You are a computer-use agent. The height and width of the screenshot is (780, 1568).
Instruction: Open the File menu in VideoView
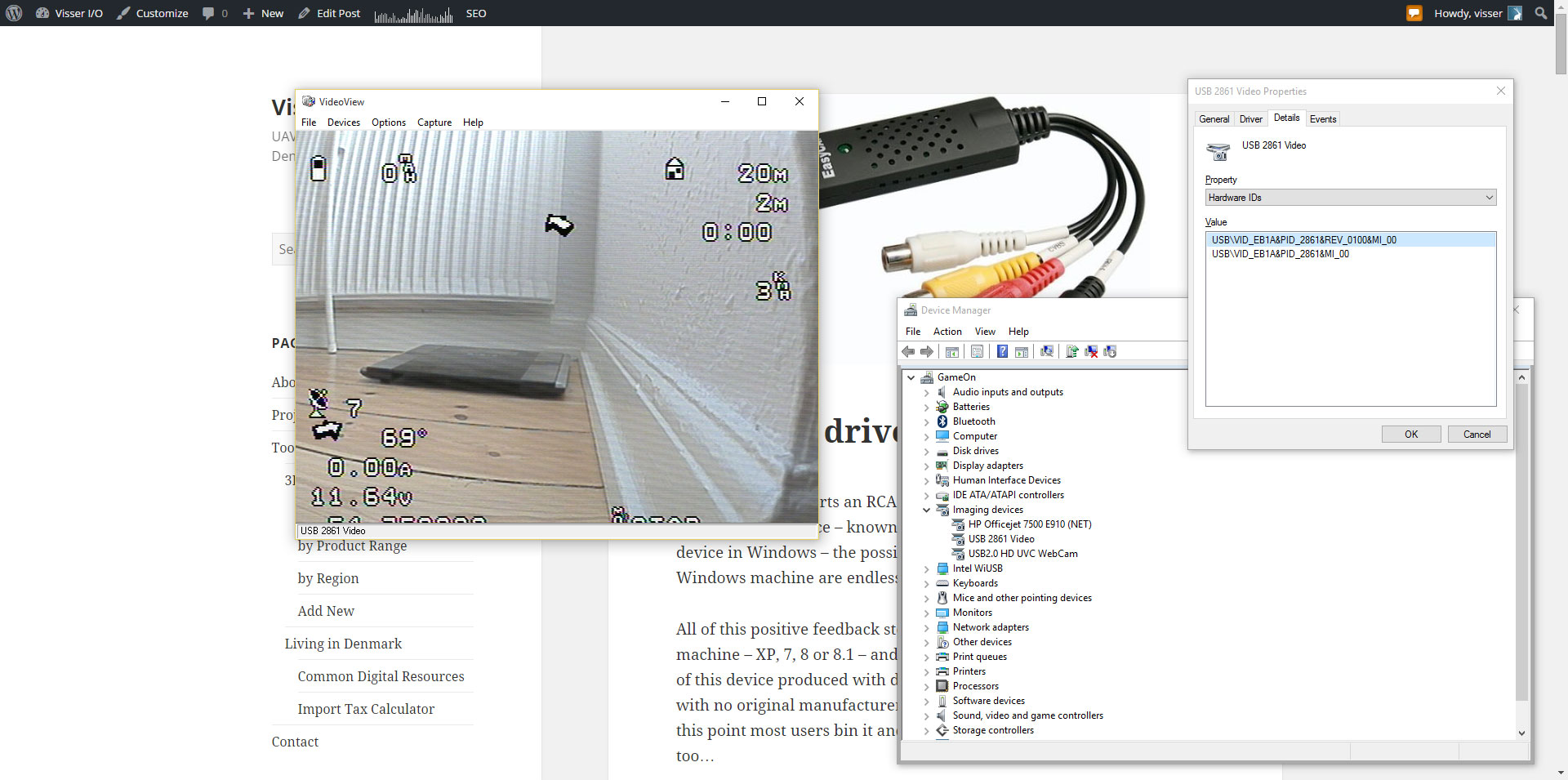coord(309,123)
